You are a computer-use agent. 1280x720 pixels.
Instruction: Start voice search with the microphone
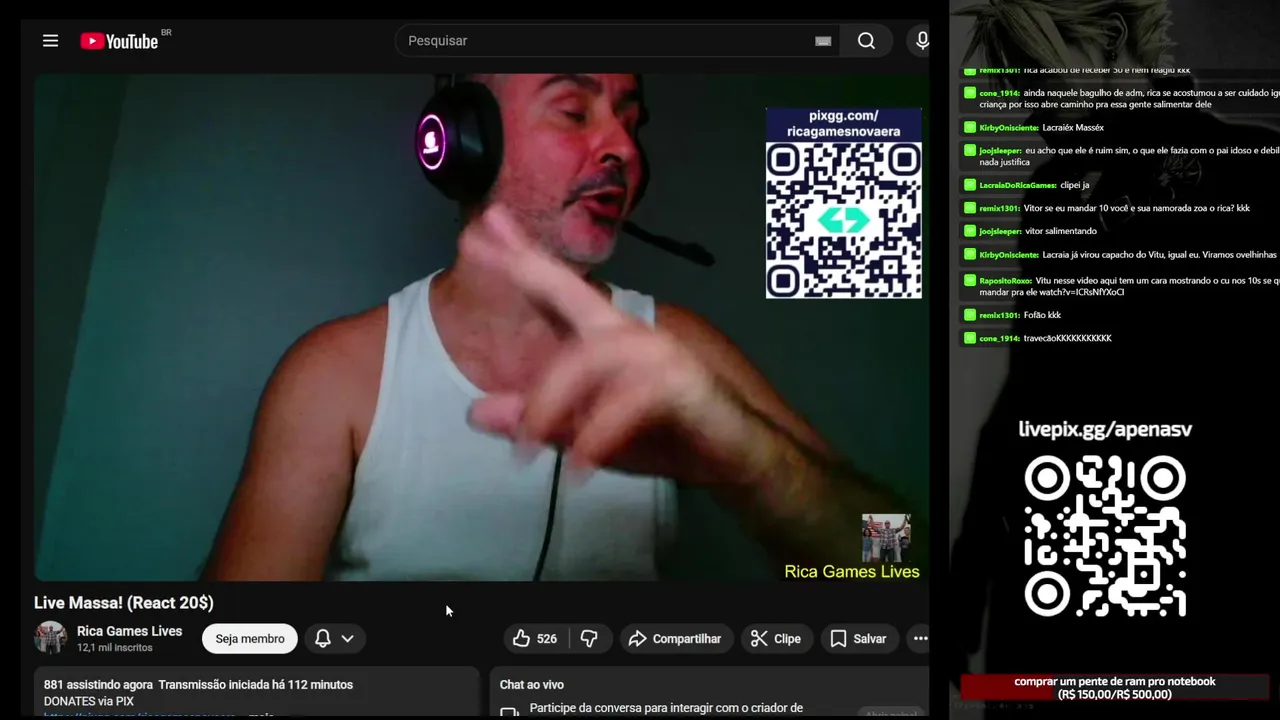[922, 41]
